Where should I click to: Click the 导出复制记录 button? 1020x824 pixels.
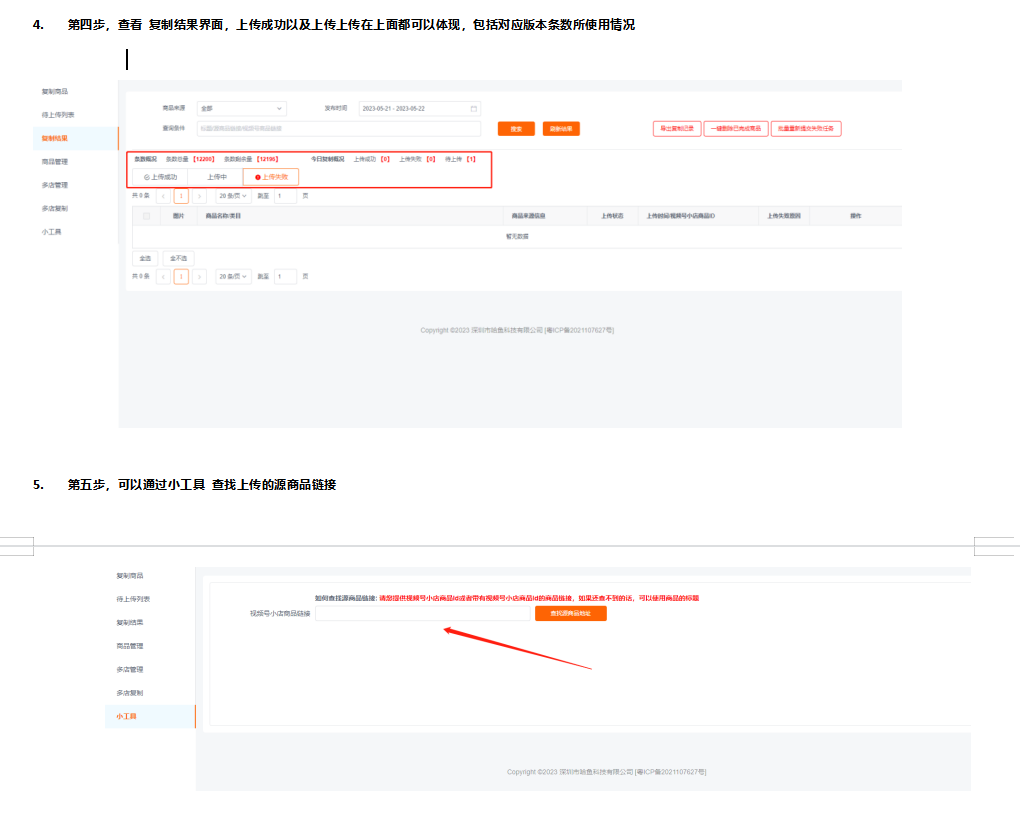676,129
